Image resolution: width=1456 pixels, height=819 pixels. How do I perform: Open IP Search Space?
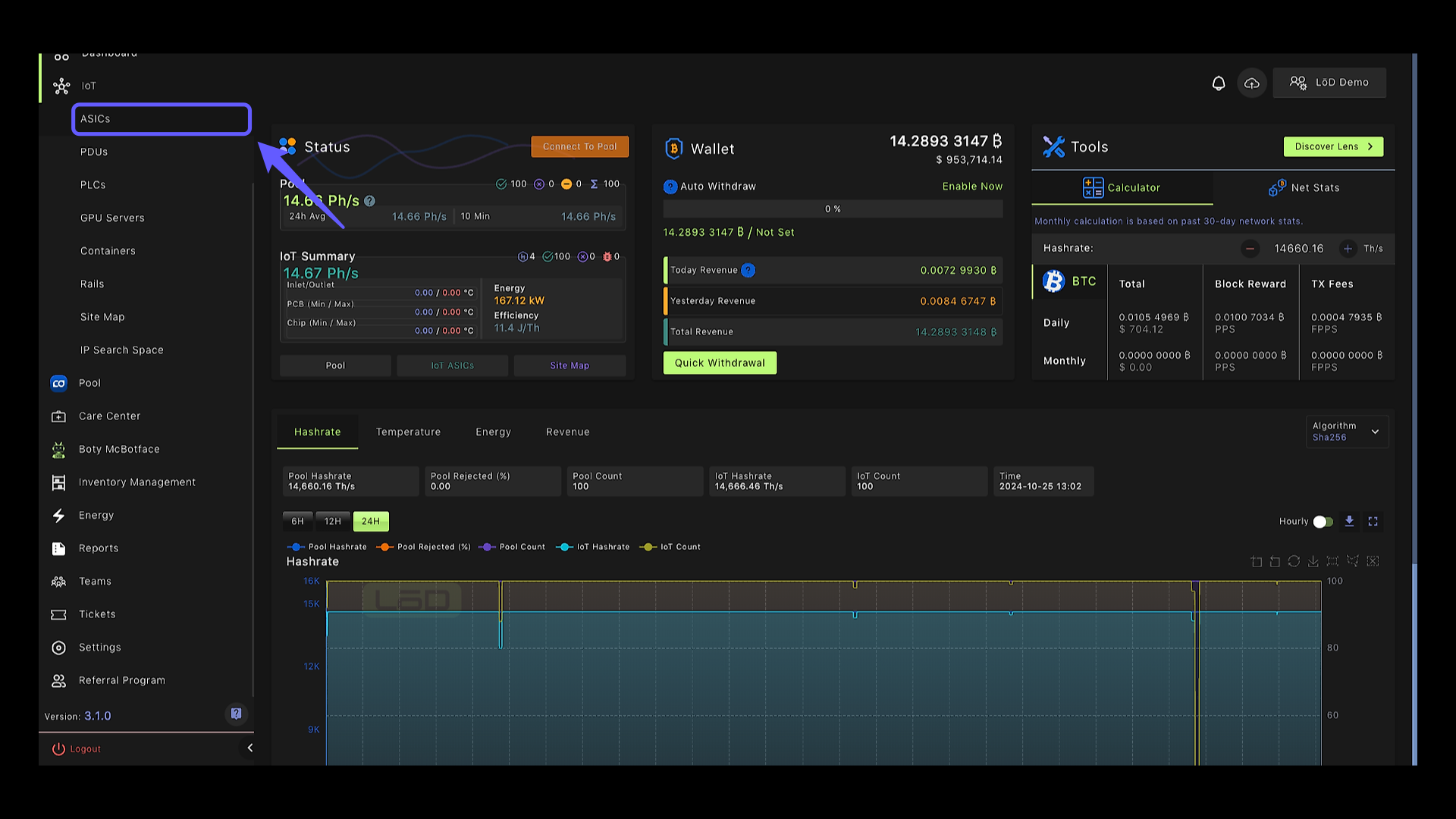122,350
